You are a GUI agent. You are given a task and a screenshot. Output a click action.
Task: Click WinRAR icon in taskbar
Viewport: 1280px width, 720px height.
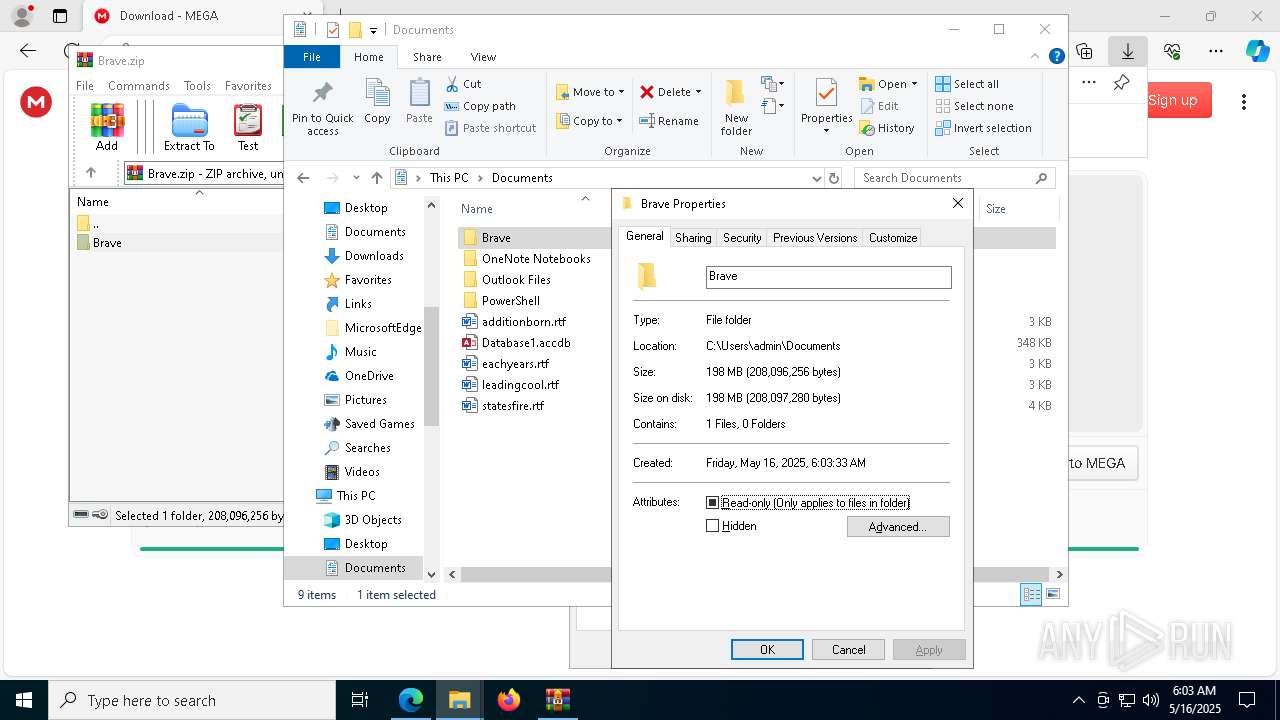tap(557, 700)
